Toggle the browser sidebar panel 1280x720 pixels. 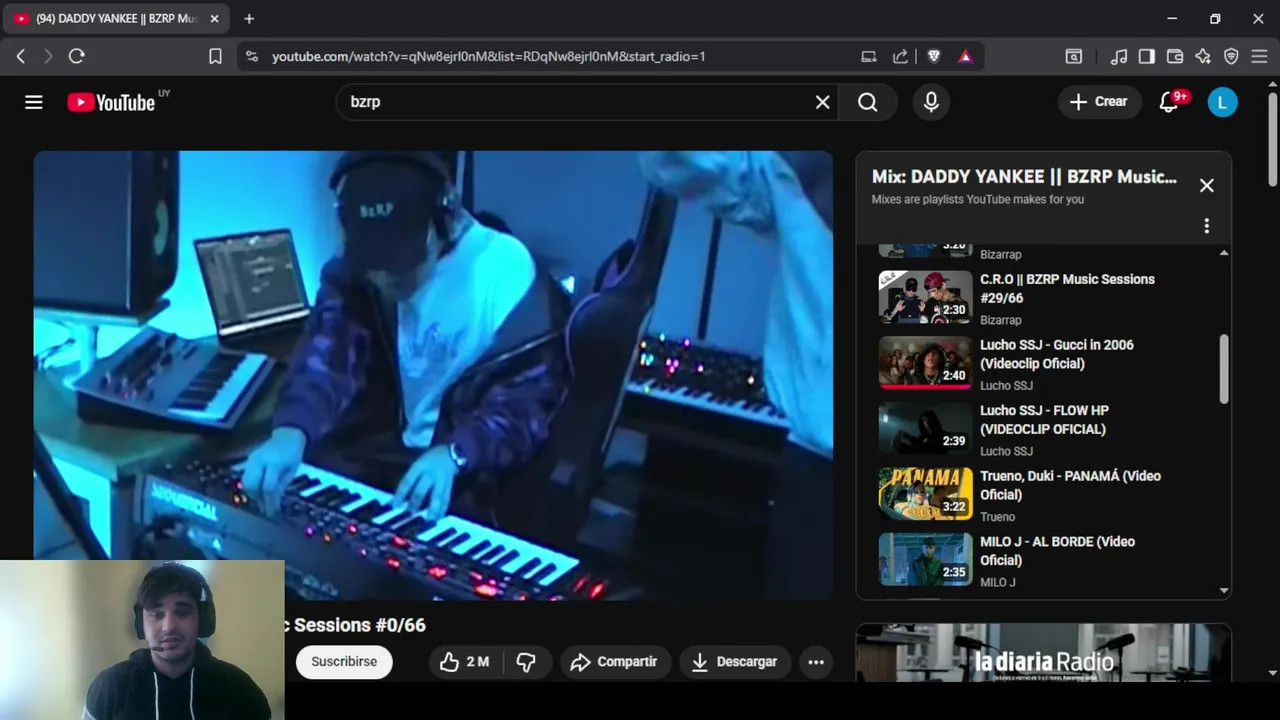(1147, 57)
